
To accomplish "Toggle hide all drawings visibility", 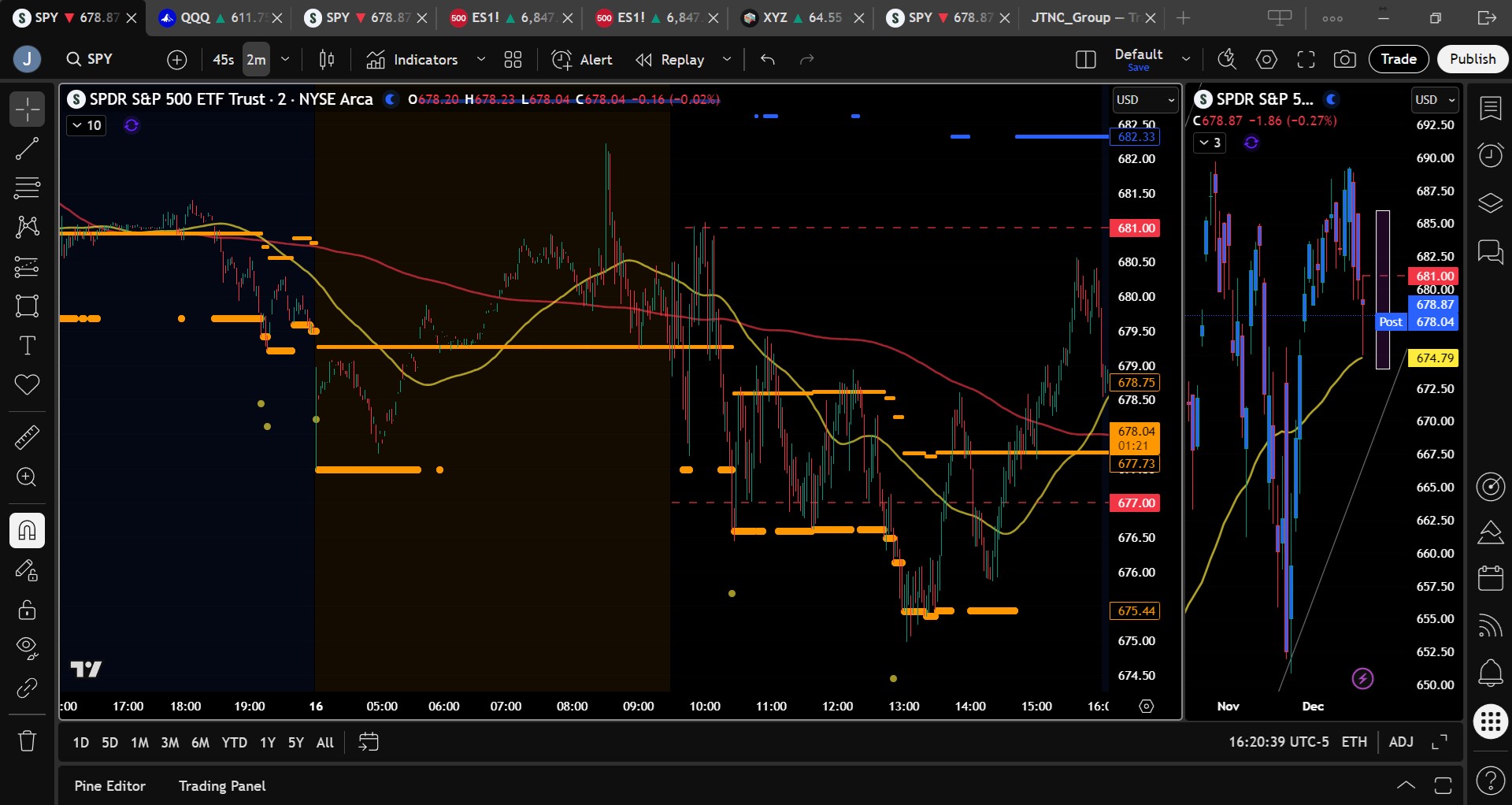I will click(27, 648).
